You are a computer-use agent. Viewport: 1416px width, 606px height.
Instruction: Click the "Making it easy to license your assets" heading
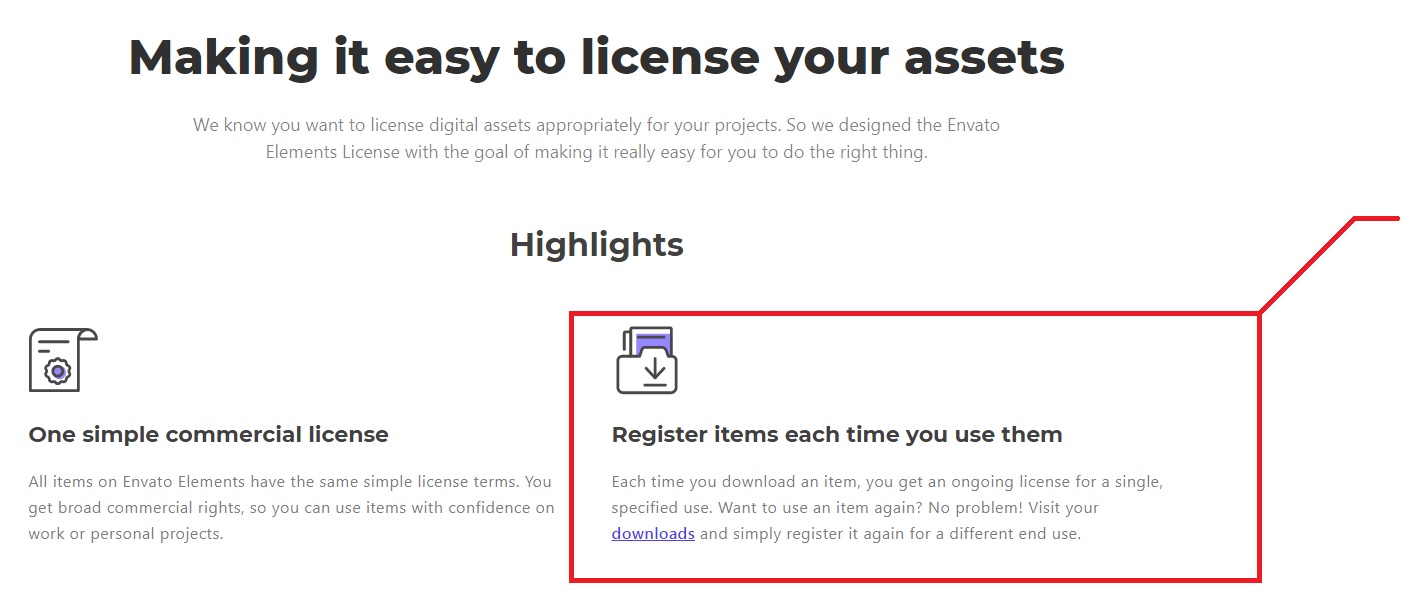(596, 58)
